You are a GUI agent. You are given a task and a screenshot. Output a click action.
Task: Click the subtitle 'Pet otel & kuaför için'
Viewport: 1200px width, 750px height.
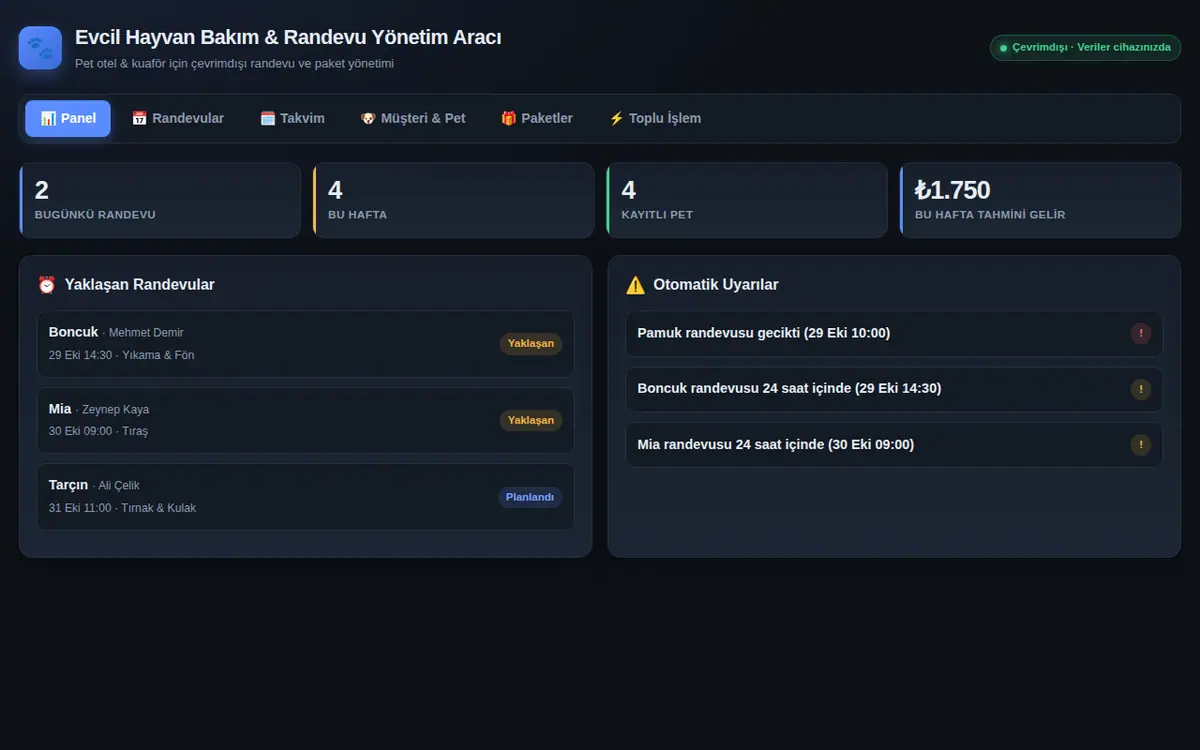coord(234,64)
